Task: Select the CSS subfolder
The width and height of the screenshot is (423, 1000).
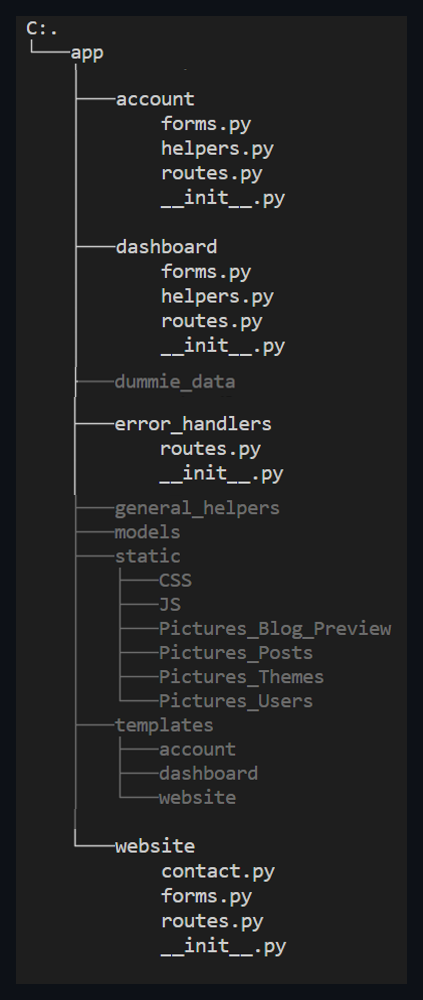Action: click(x=175, y=580)
